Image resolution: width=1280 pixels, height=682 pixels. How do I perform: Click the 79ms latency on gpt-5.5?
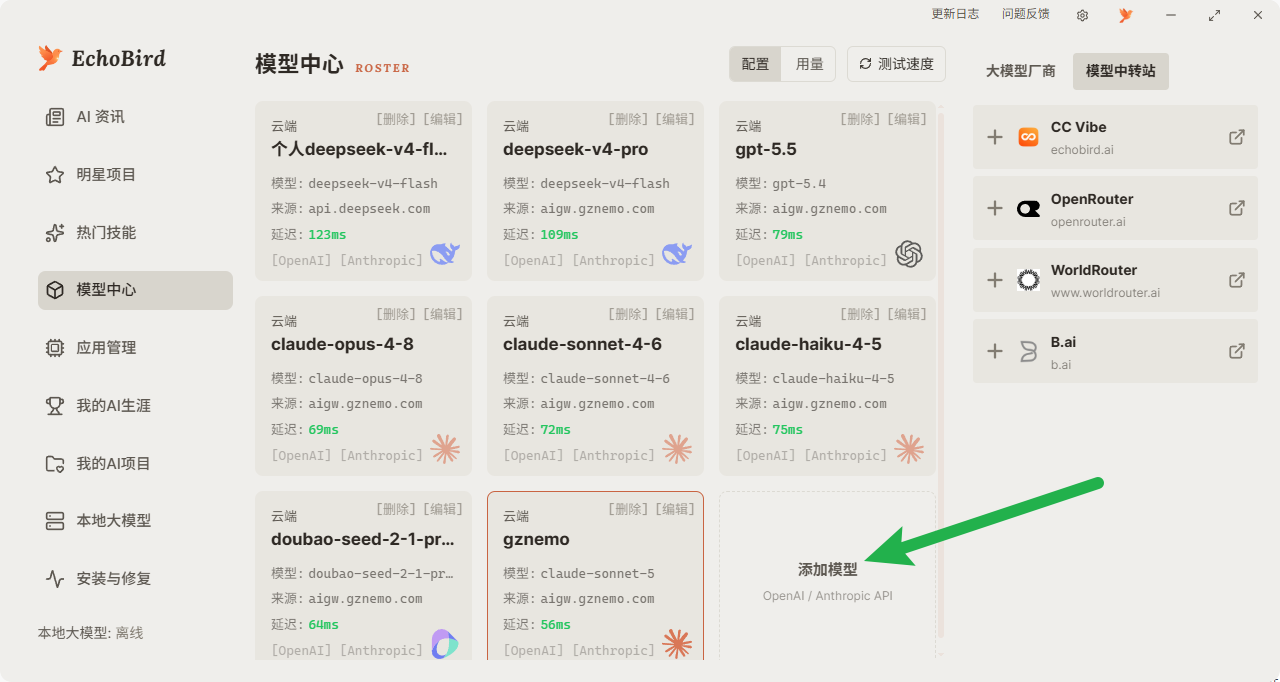787,235
